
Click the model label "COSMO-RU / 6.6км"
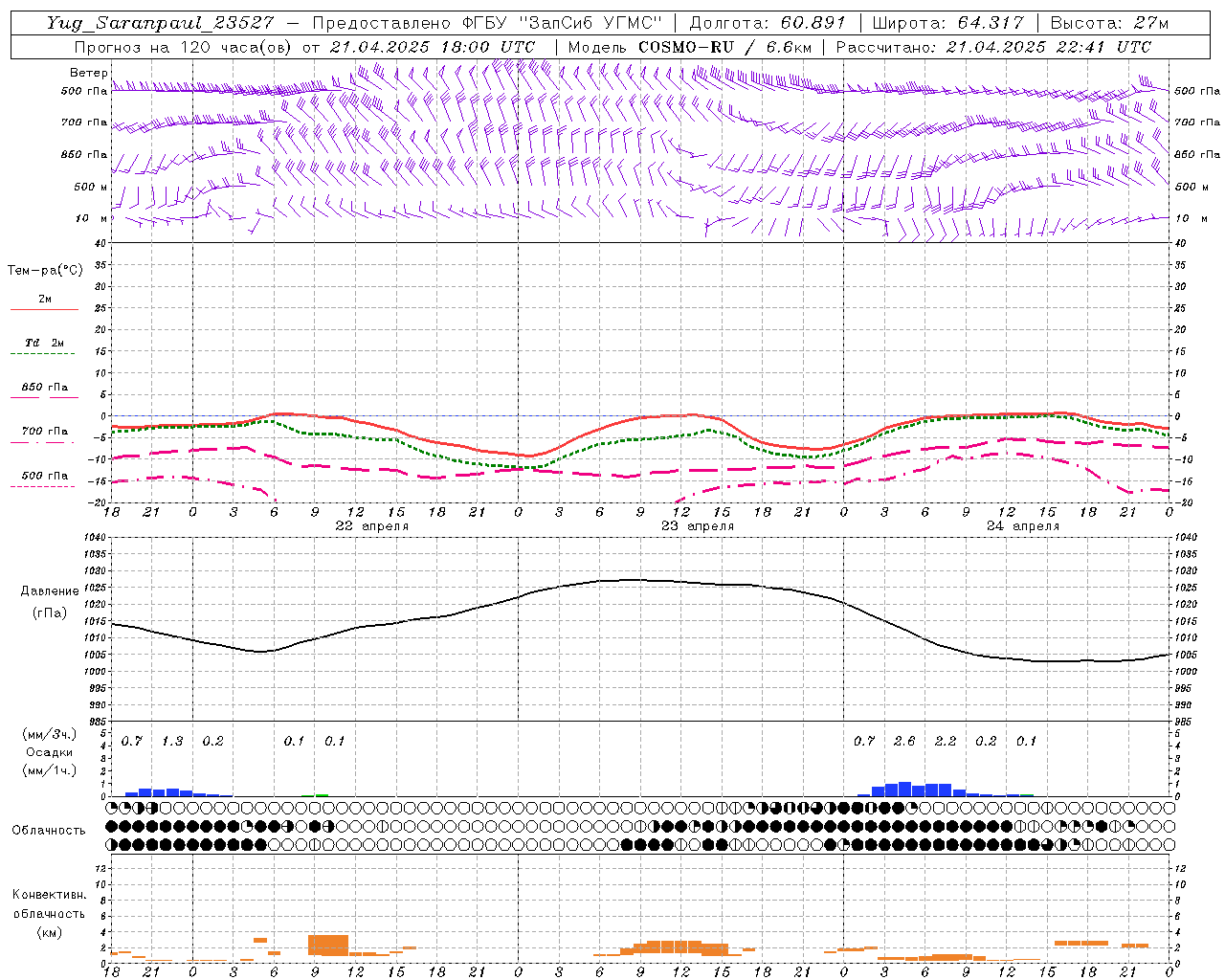[724, 47]
